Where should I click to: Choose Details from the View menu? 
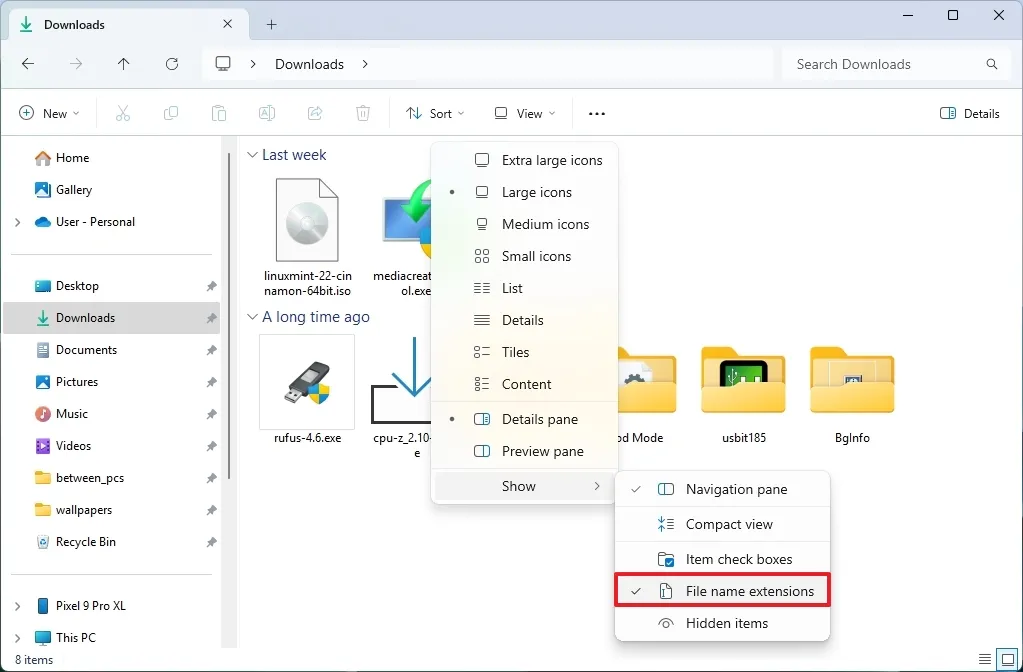click(522, 319)
